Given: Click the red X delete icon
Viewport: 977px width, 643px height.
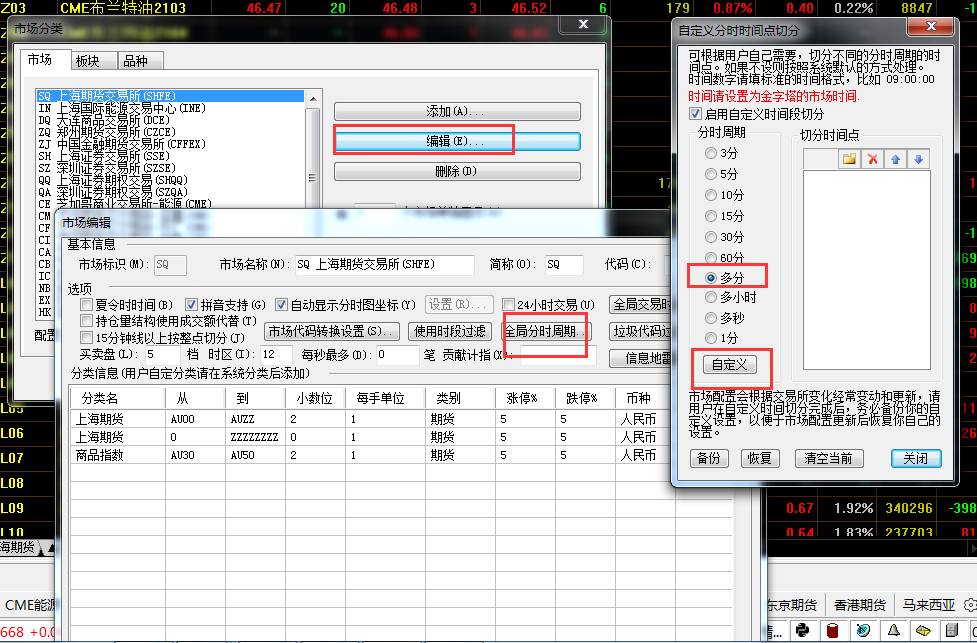Looking at the screenshot, I should (873, 159).
